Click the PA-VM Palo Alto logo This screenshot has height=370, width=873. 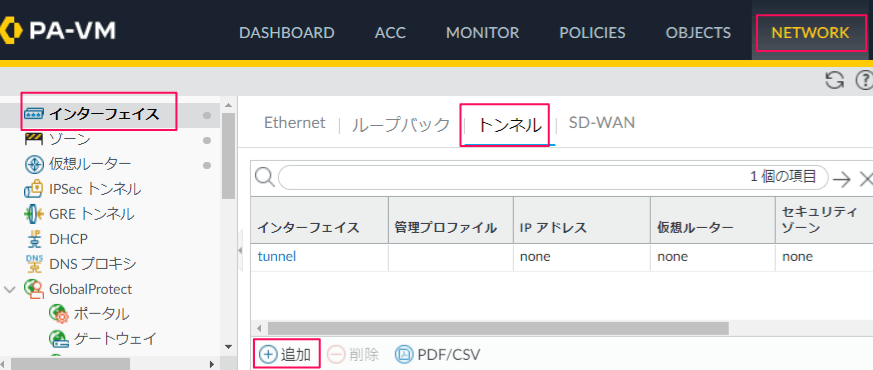pyautogui.click(x=58, y=31)
